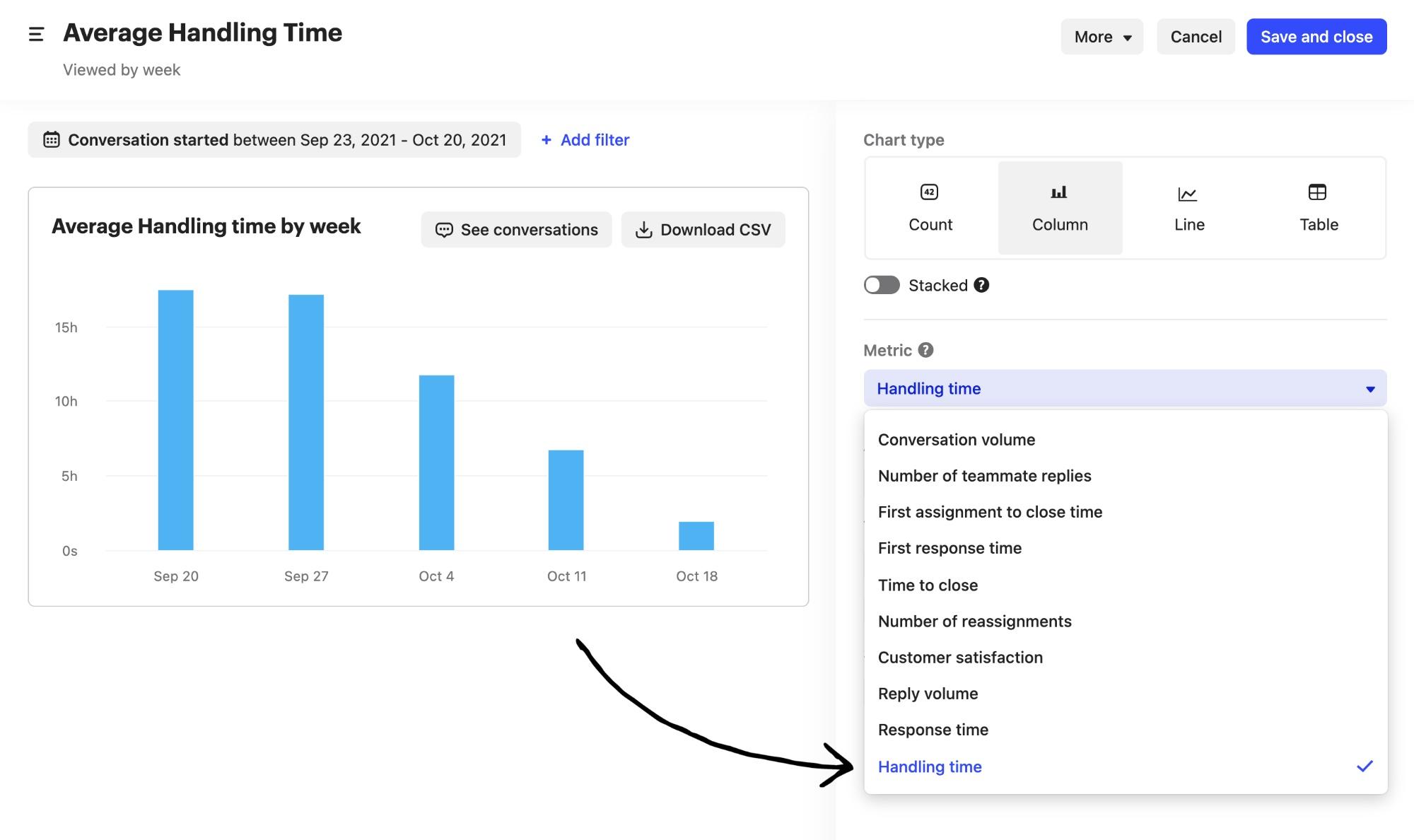Click the Cancel button
Screen dimensions: 1414x840
1196,37
